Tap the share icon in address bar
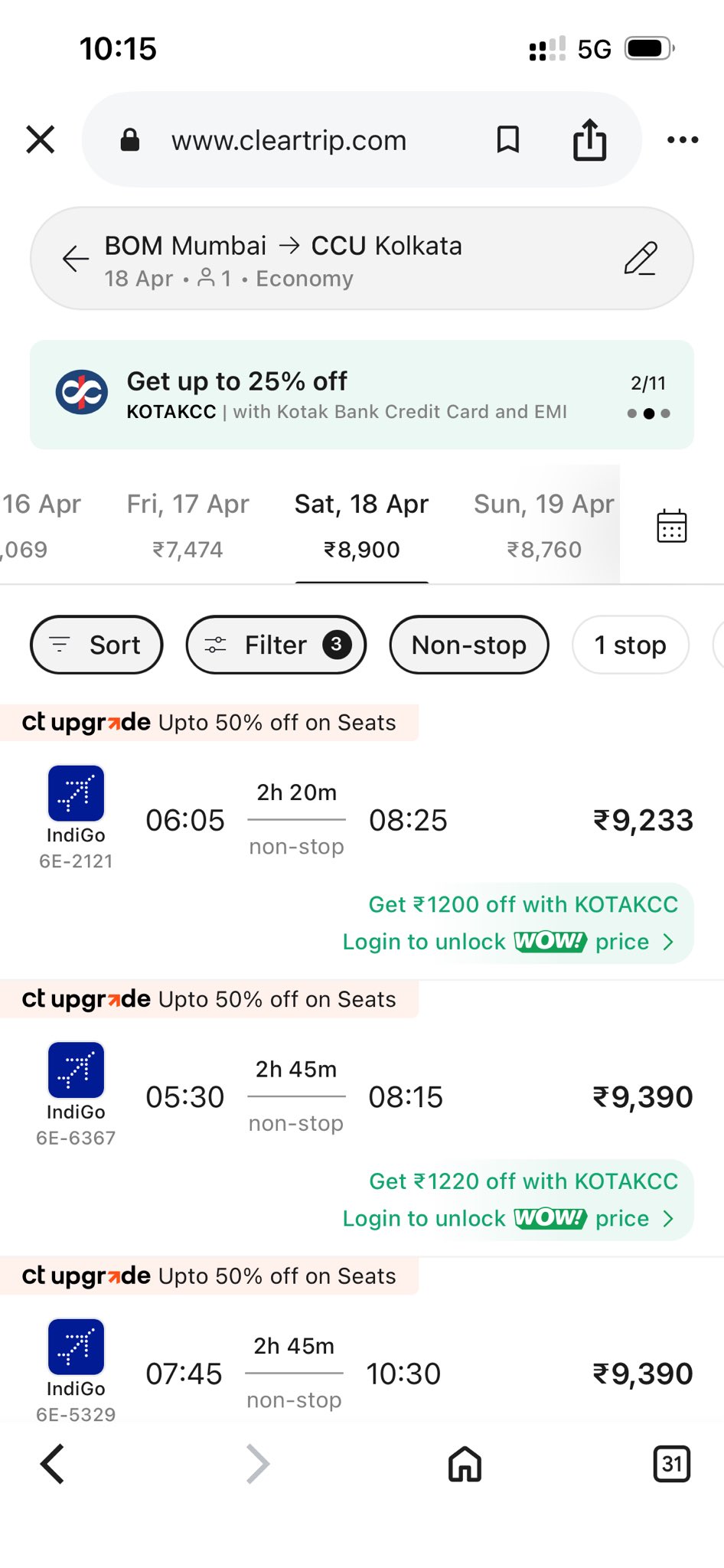This screenshot has width=724, height=1568. click(589, 140)
